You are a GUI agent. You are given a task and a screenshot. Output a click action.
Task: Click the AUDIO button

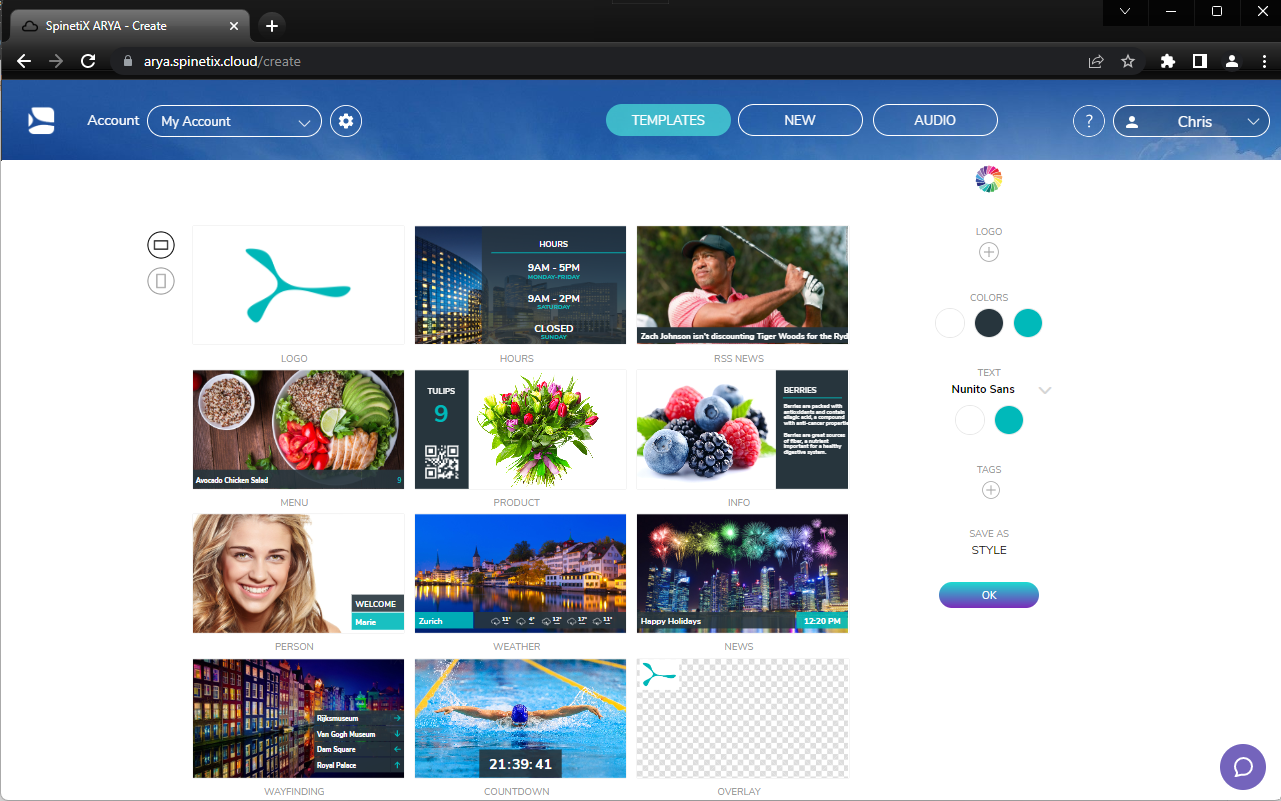(x=935, y=119)
